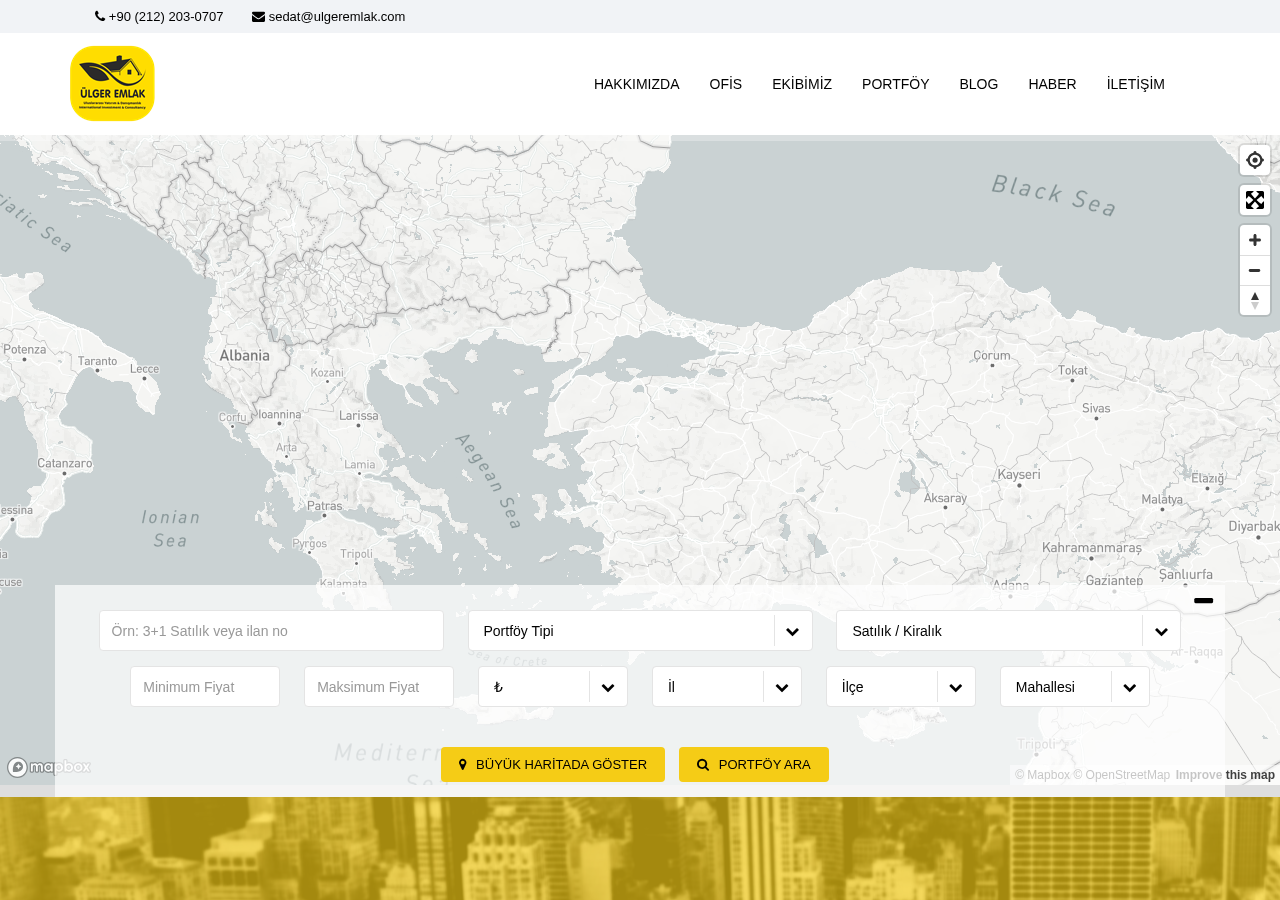
Task: Click Improve this map link
Action: pyautogui.click(x=1225, y=775)
